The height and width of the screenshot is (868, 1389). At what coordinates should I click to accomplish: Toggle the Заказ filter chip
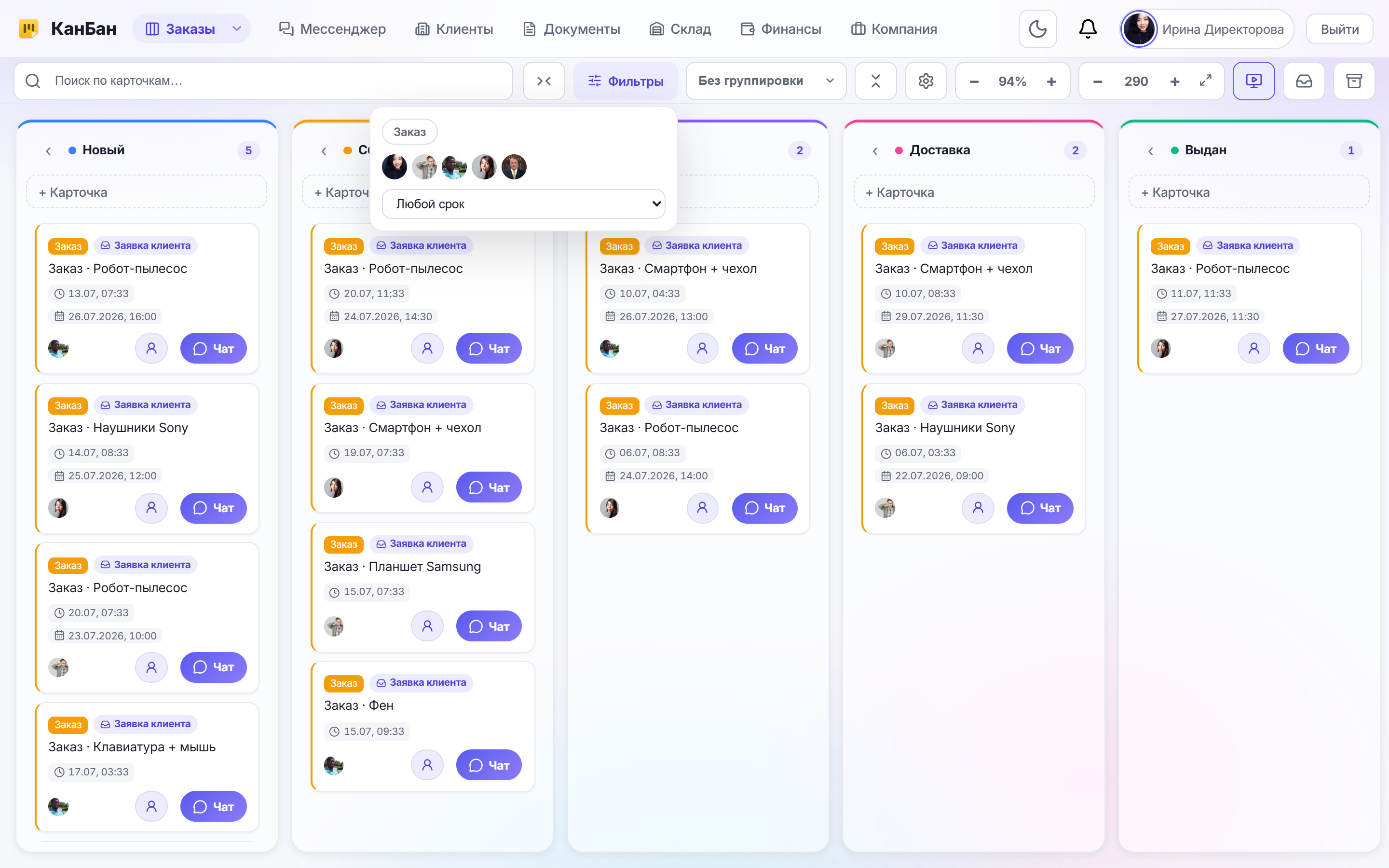click(x=410, y=132)
